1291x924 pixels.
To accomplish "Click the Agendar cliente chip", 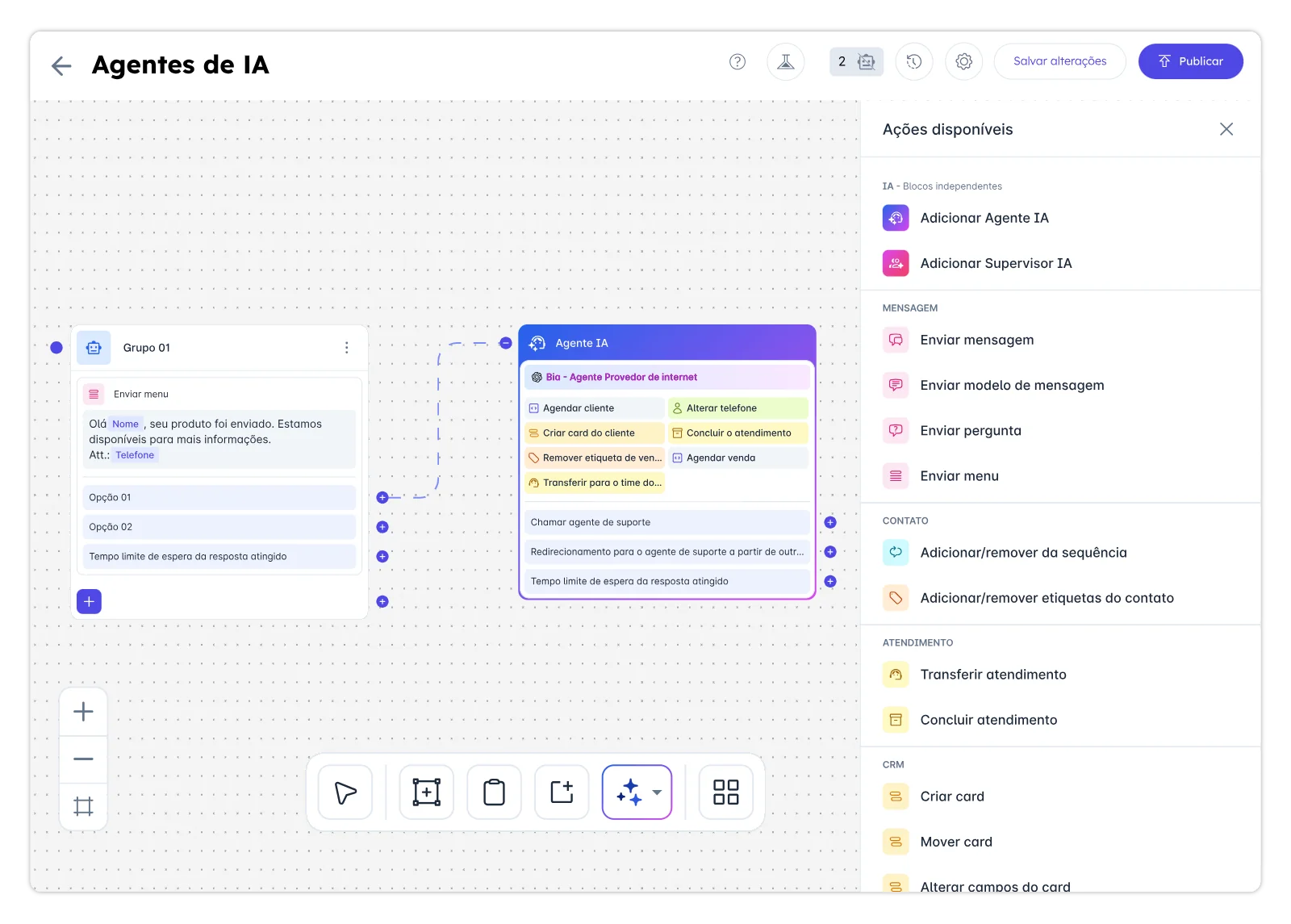I will click(x=595, y=408).
